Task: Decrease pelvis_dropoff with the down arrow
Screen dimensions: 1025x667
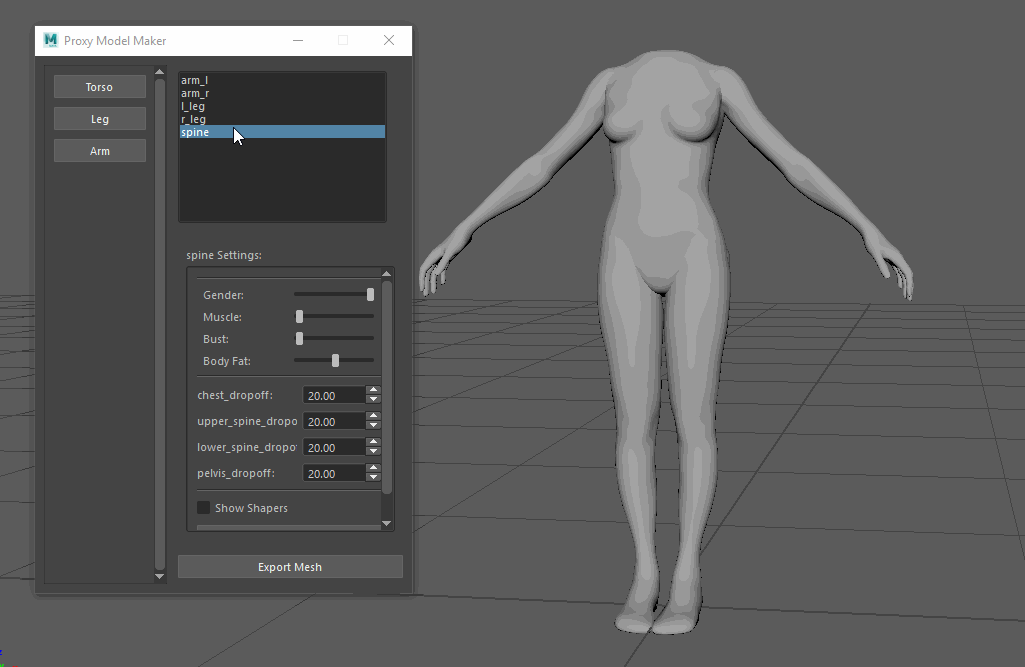Action: [373, 478]
